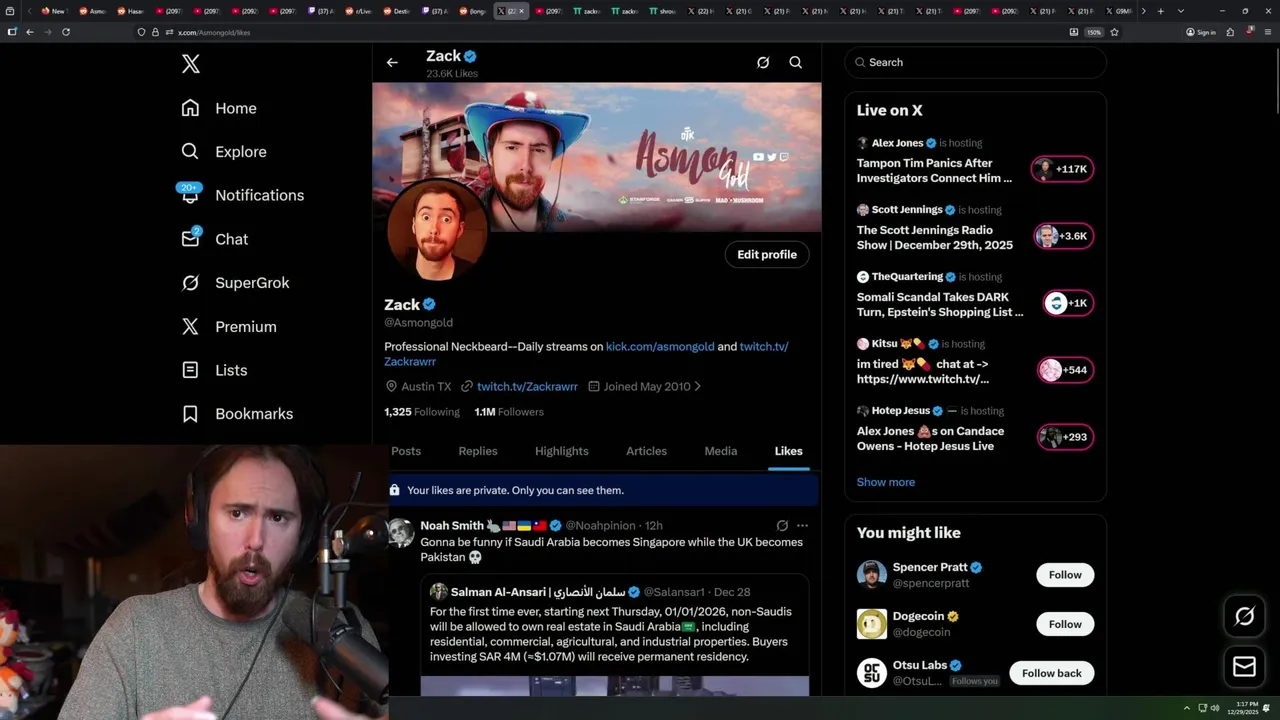Screen dimensions: 1280x720
Task: Open Tampon Tim Panics live title
Action: 934,171
